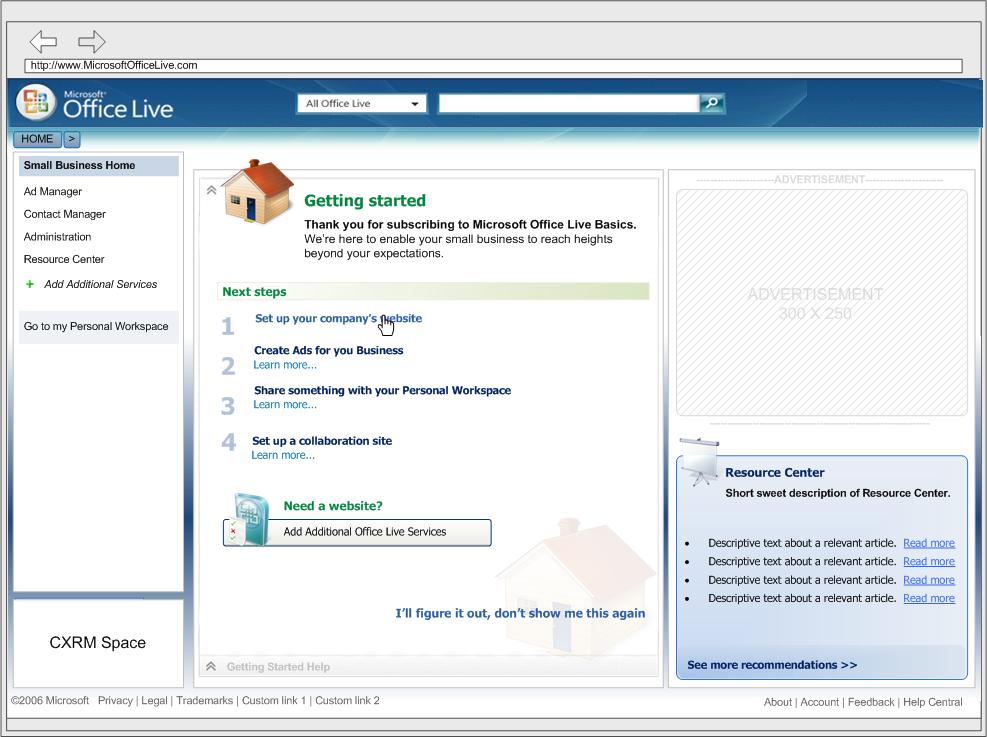Click Add Additional Office Live Services button
This screenshot has width=987, height=737.
click(358, 532)
